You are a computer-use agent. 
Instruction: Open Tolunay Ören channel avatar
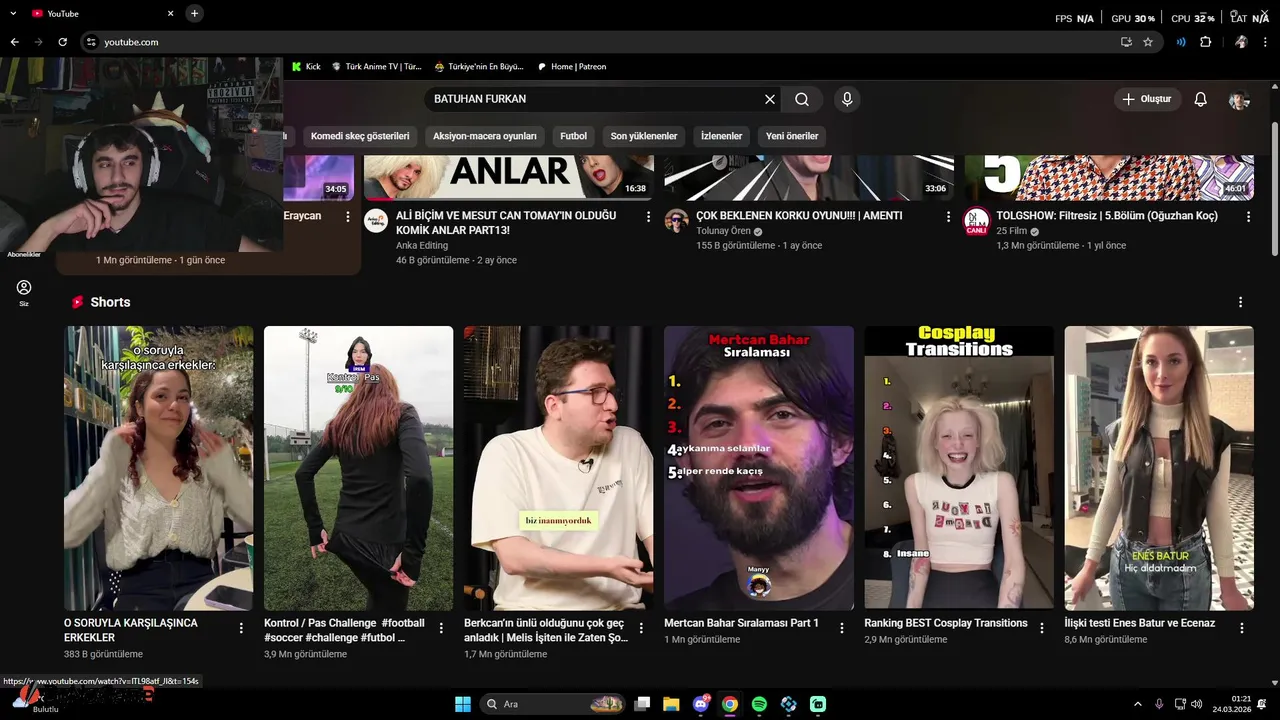coord(677,221)
